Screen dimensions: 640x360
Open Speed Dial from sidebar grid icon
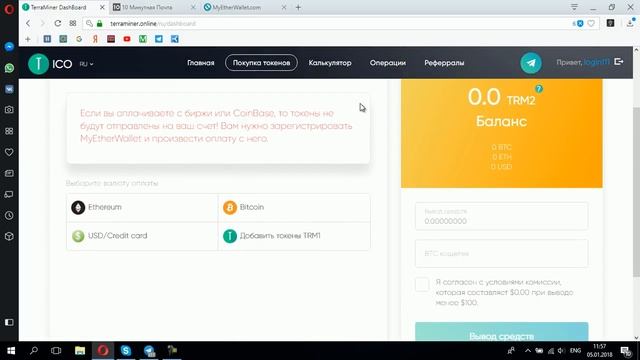(9, 131)
